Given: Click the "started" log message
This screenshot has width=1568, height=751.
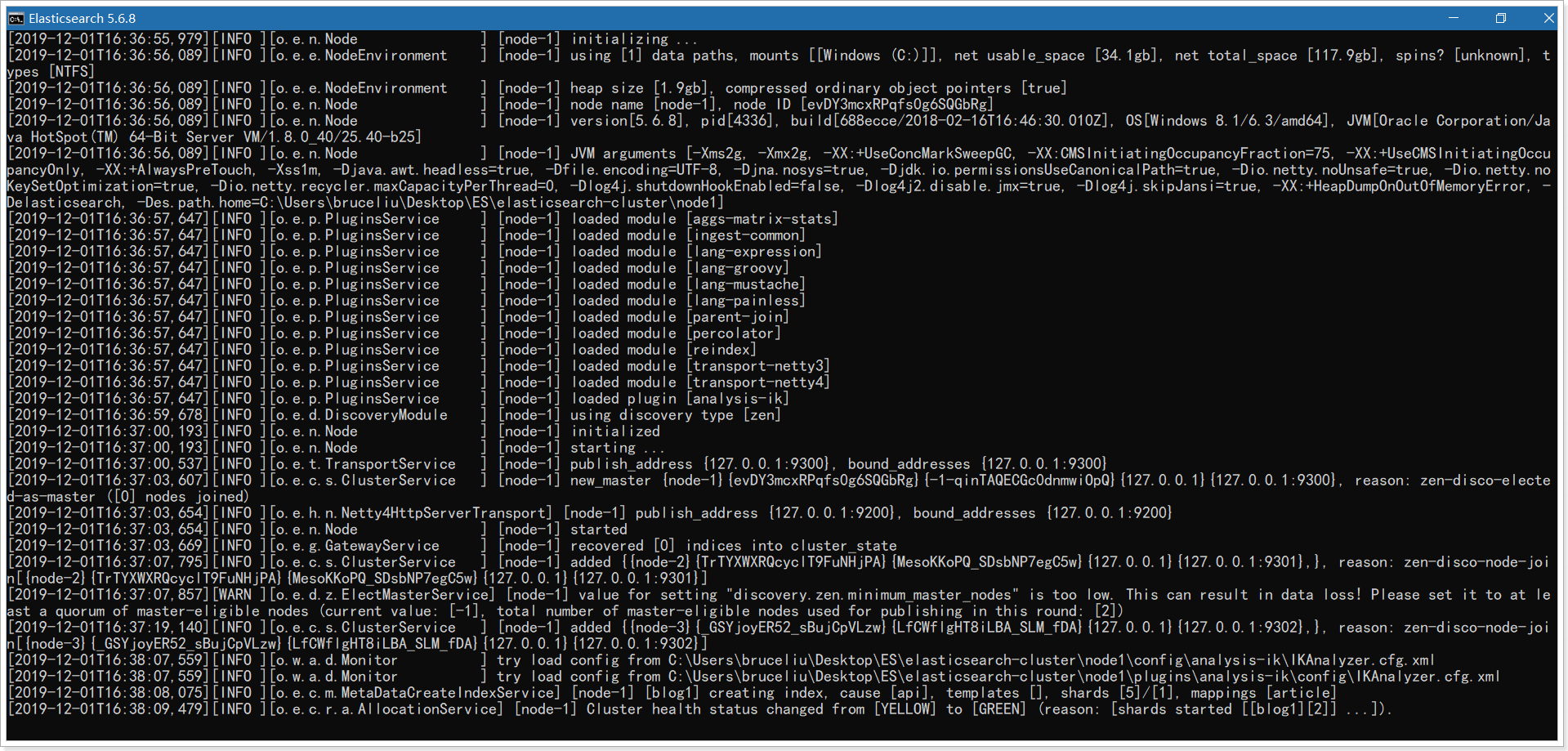Looking at the screenshot, I should pos(598,530).
